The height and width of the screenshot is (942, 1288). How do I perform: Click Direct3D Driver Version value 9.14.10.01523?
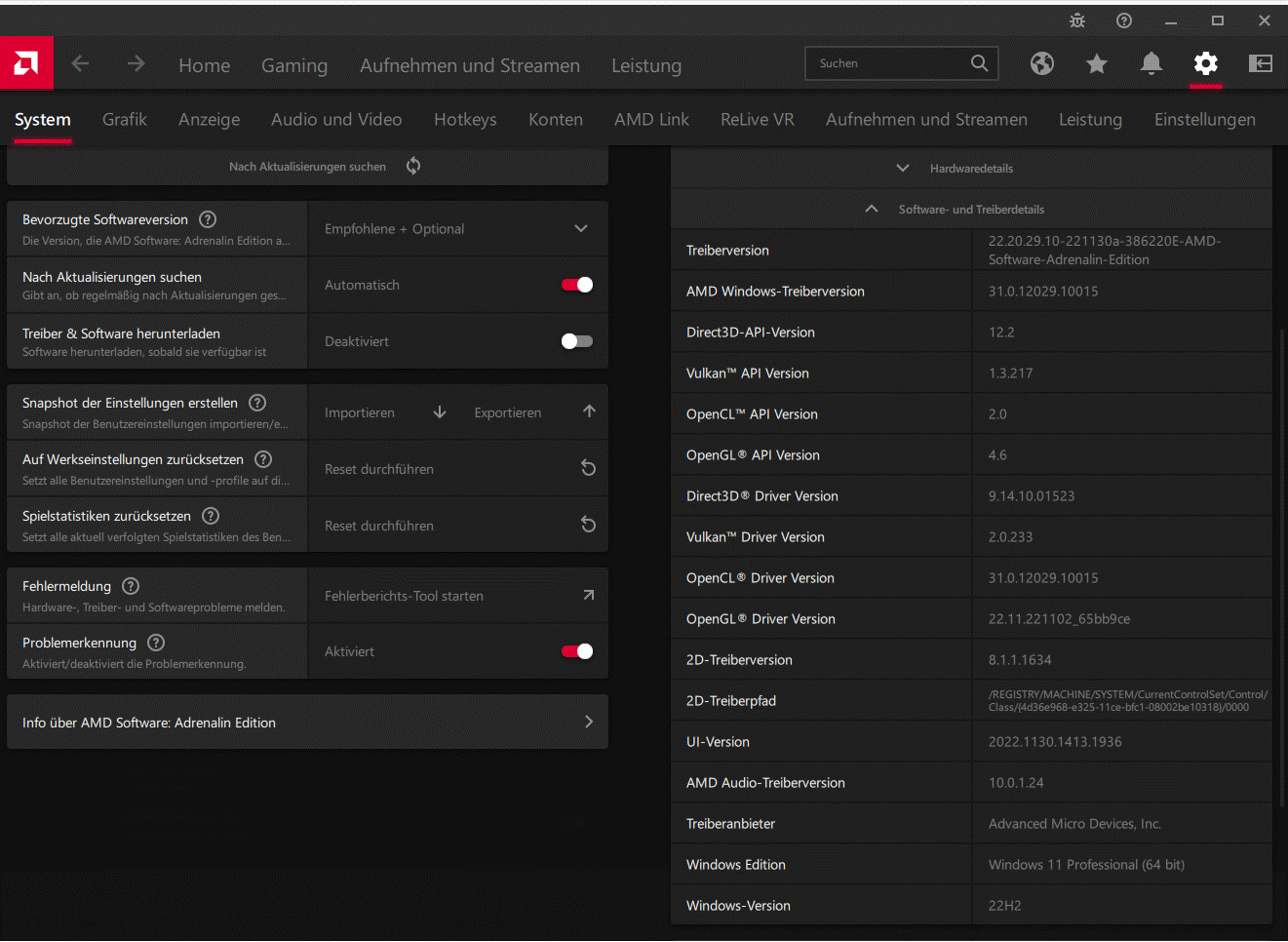point(1032,496)
